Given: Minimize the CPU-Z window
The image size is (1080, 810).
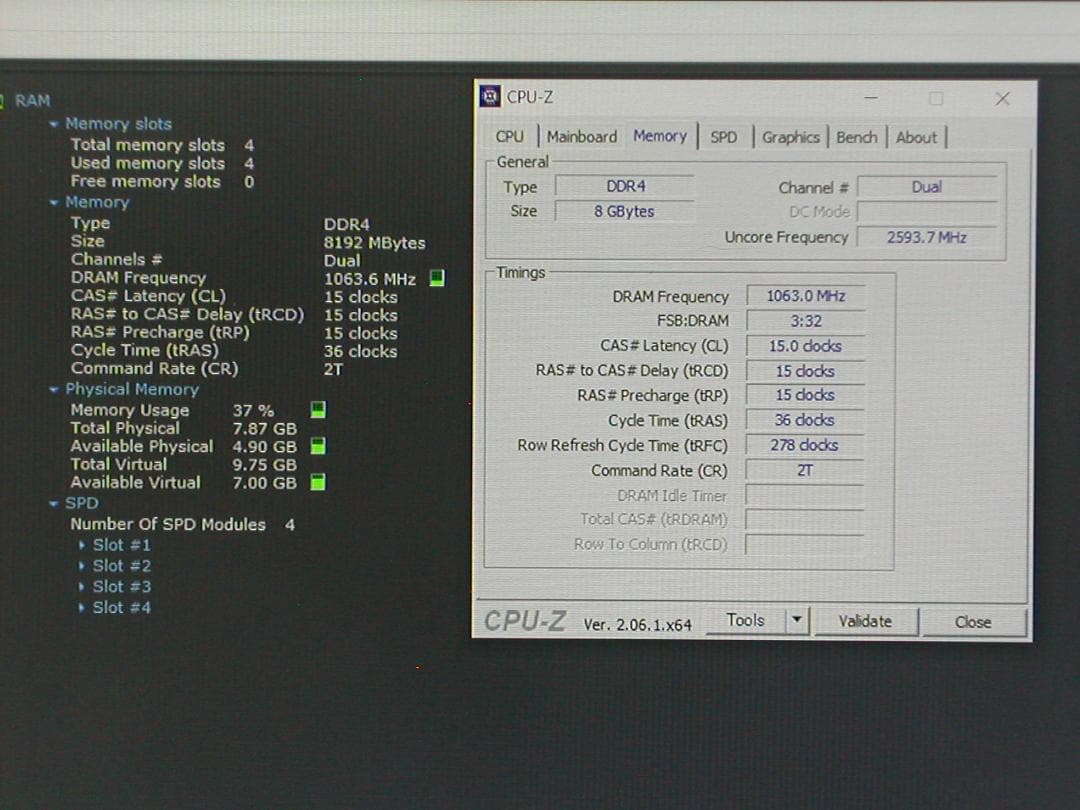Looking at the screenshot, I should (x=871, y=98).
